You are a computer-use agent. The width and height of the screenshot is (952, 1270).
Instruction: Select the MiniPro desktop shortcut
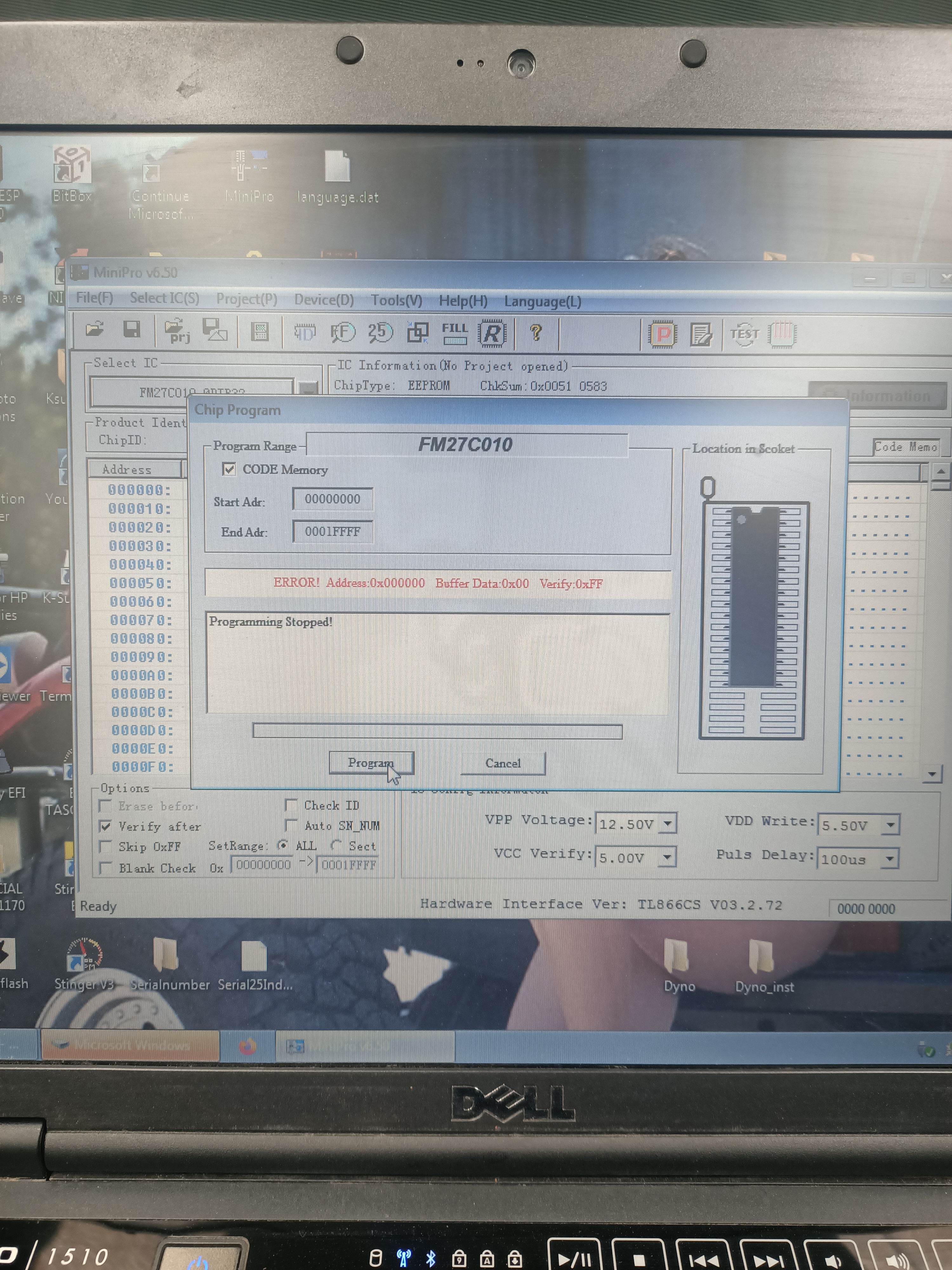tap(249, 176)
